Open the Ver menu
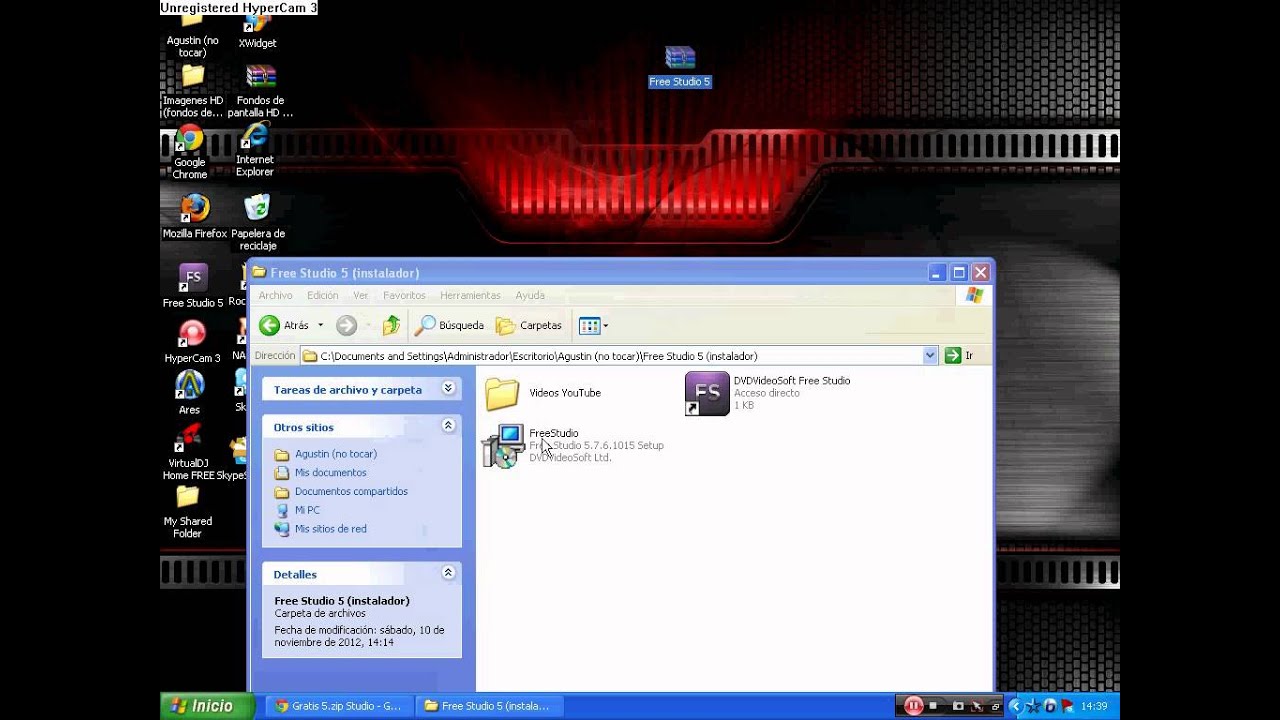Viewport: 1280px width, 720px height. point(361,295)
